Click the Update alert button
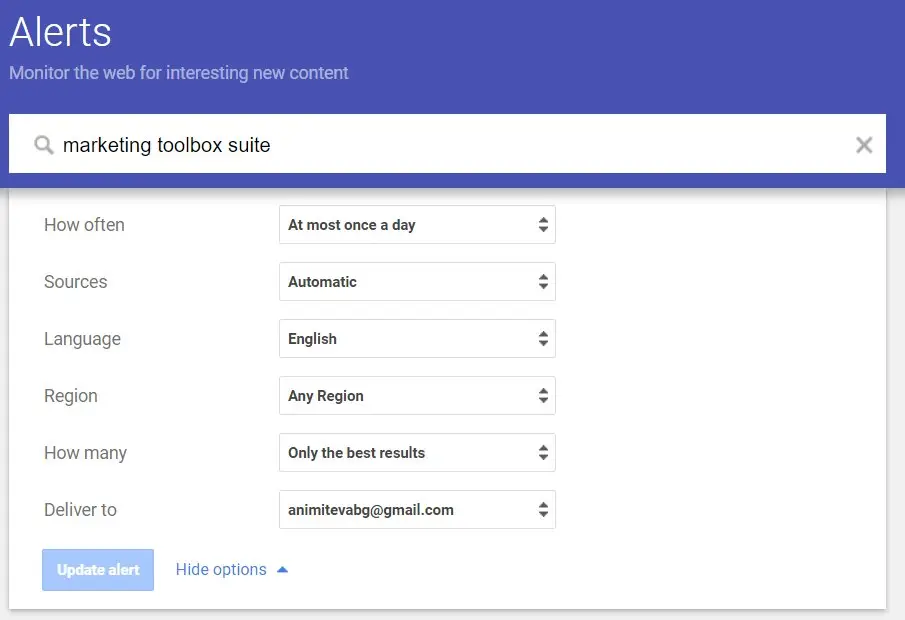The image size is (905, 620). [98, 570]
